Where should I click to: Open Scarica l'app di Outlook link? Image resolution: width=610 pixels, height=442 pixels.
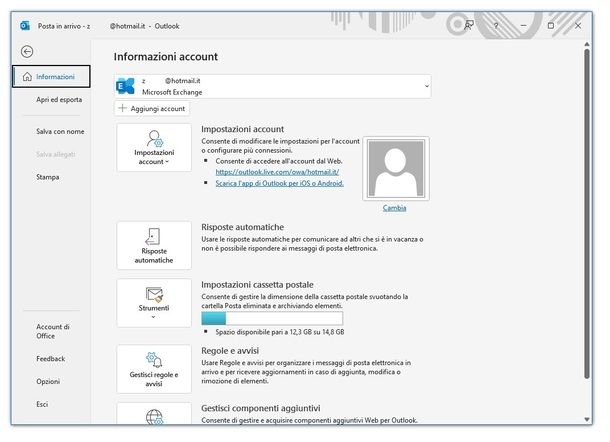(279, 183)
